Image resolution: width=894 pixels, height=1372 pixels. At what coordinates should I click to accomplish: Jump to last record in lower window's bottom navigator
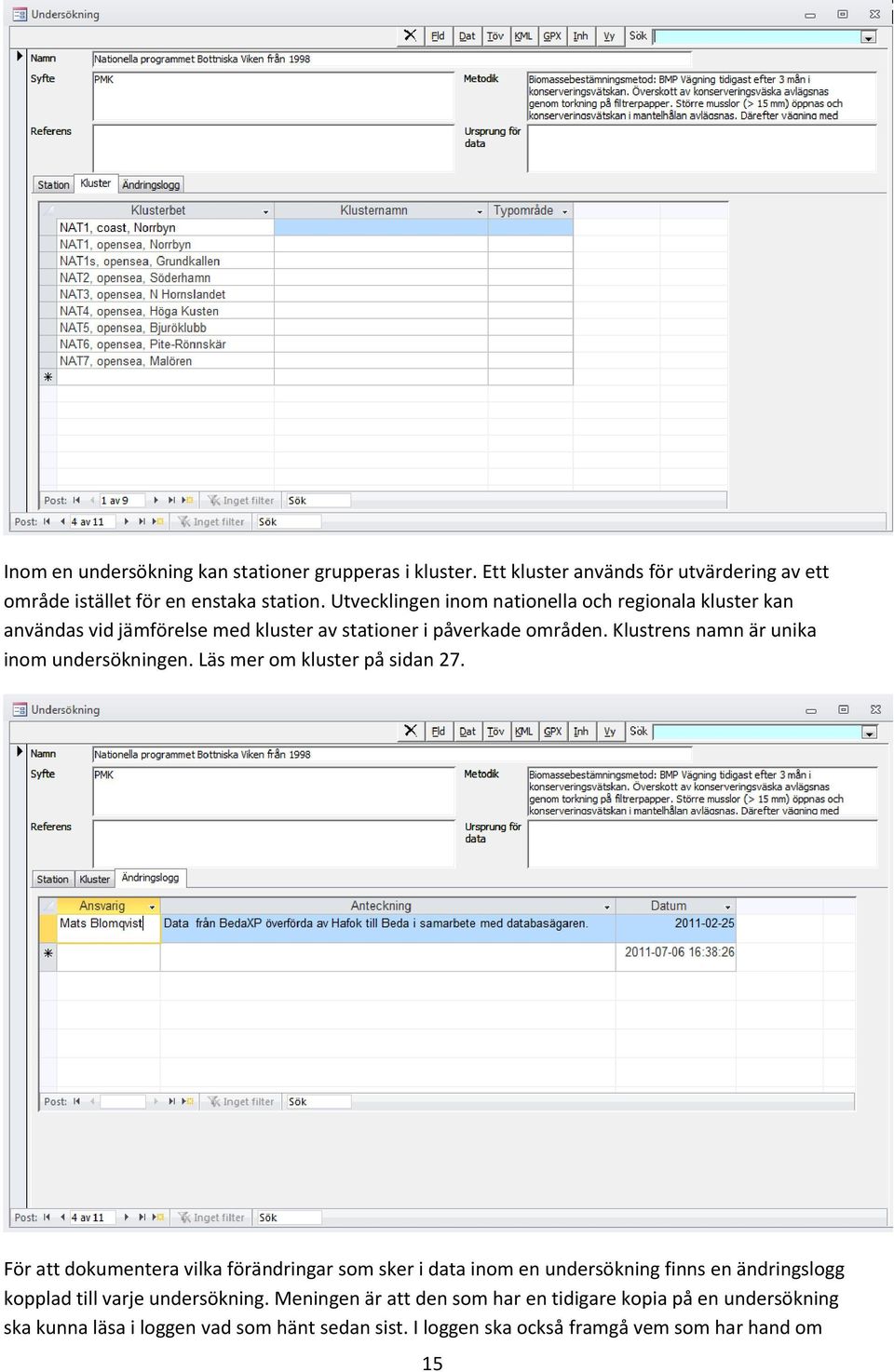pyautogui.click(x=142, y=1217)
